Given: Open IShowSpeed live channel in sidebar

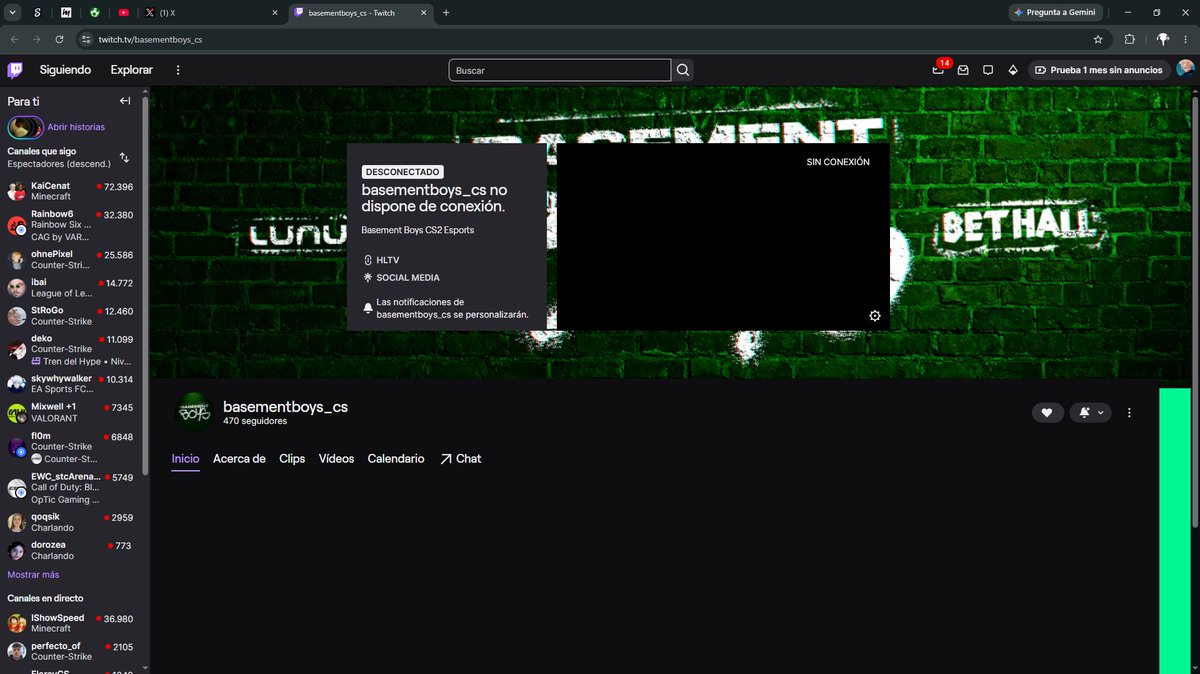Looking at the screenshot, I should click(73, 623).
